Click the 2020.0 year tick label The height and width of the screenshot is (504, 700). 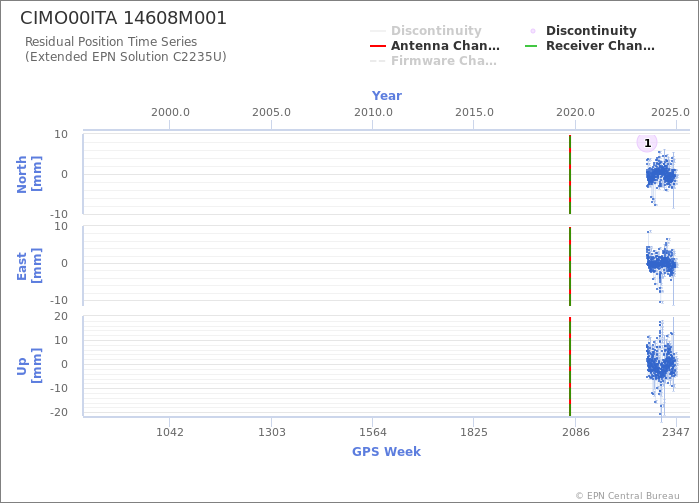[x=575, y=112]
